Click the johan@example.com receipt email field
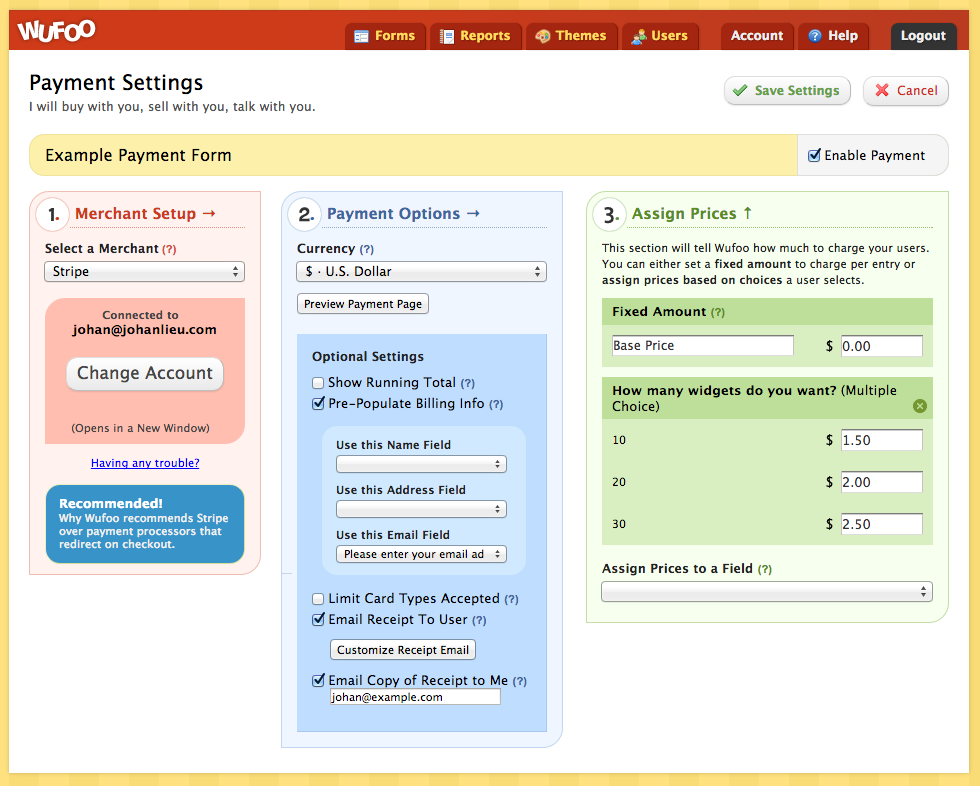The width and height of the screenshot is (980, 786). tap(415, 697)
